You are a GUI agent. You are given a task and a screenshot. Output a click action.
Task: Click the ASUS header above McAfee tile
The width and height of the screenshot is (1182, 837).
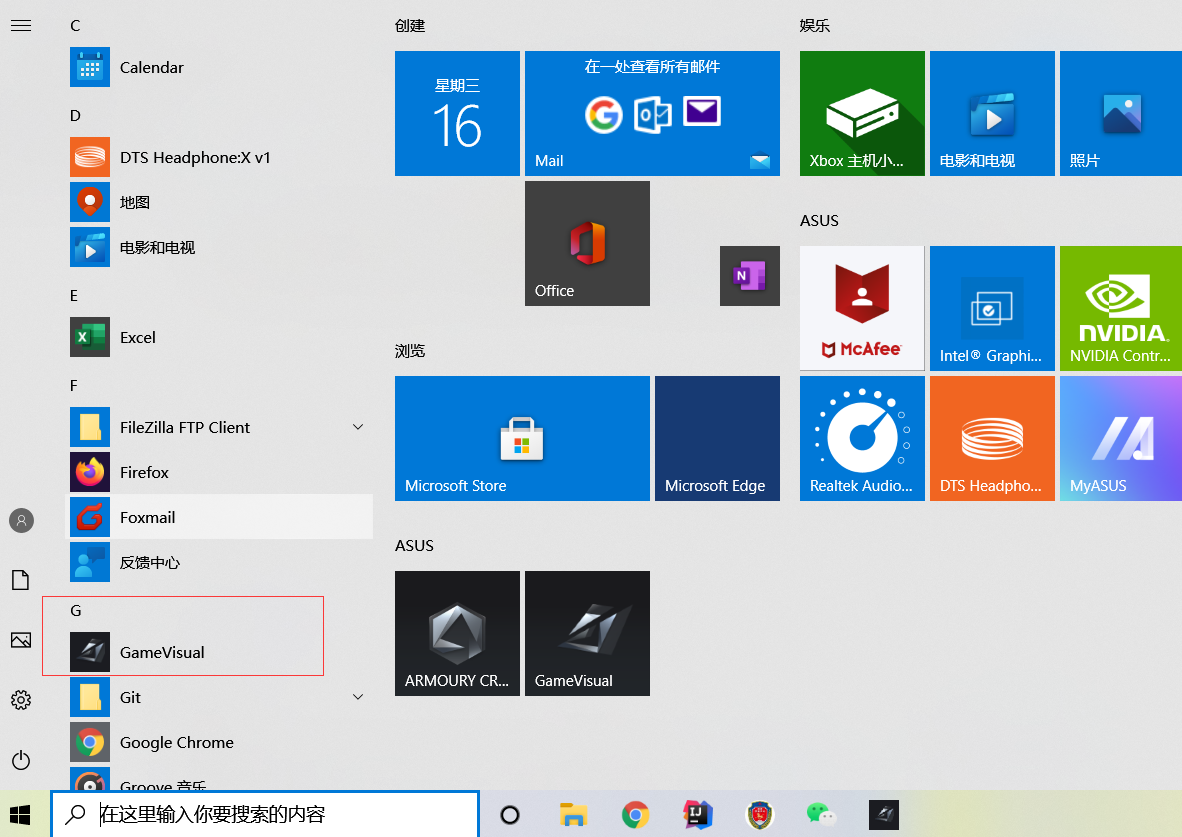point(819,221)
